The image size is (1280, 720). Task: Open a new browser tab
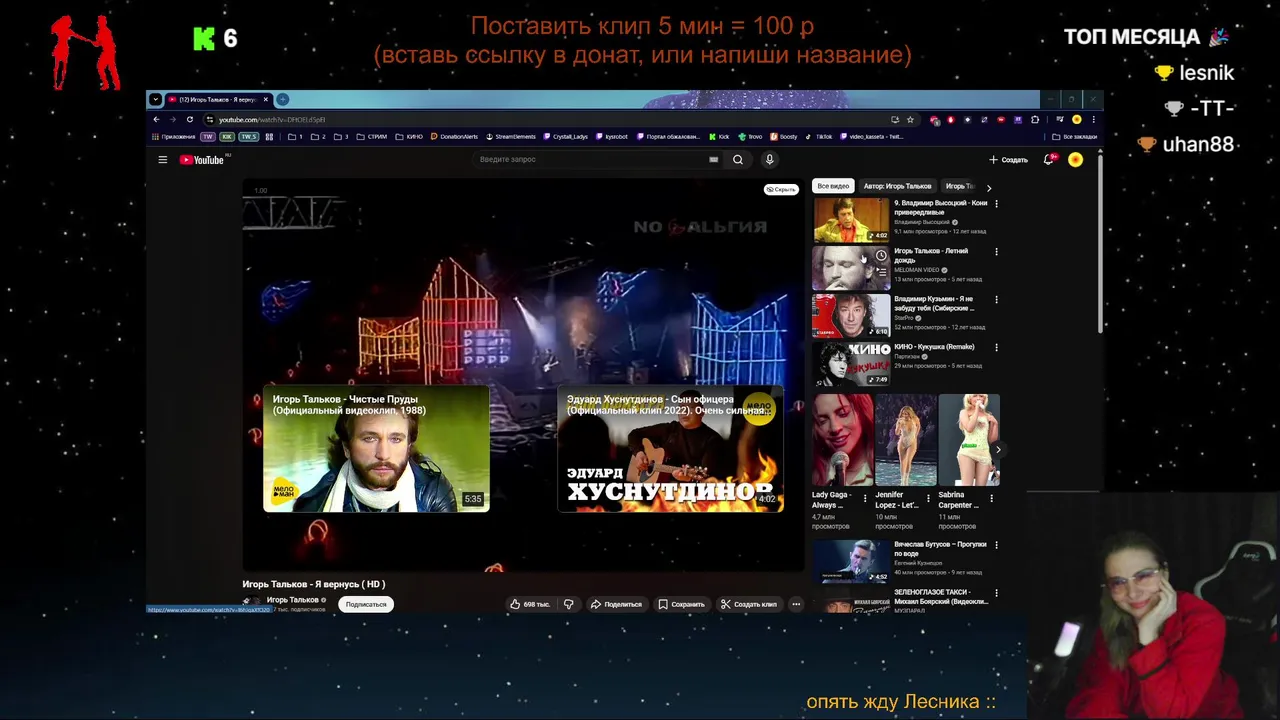[x=282, y=99]
